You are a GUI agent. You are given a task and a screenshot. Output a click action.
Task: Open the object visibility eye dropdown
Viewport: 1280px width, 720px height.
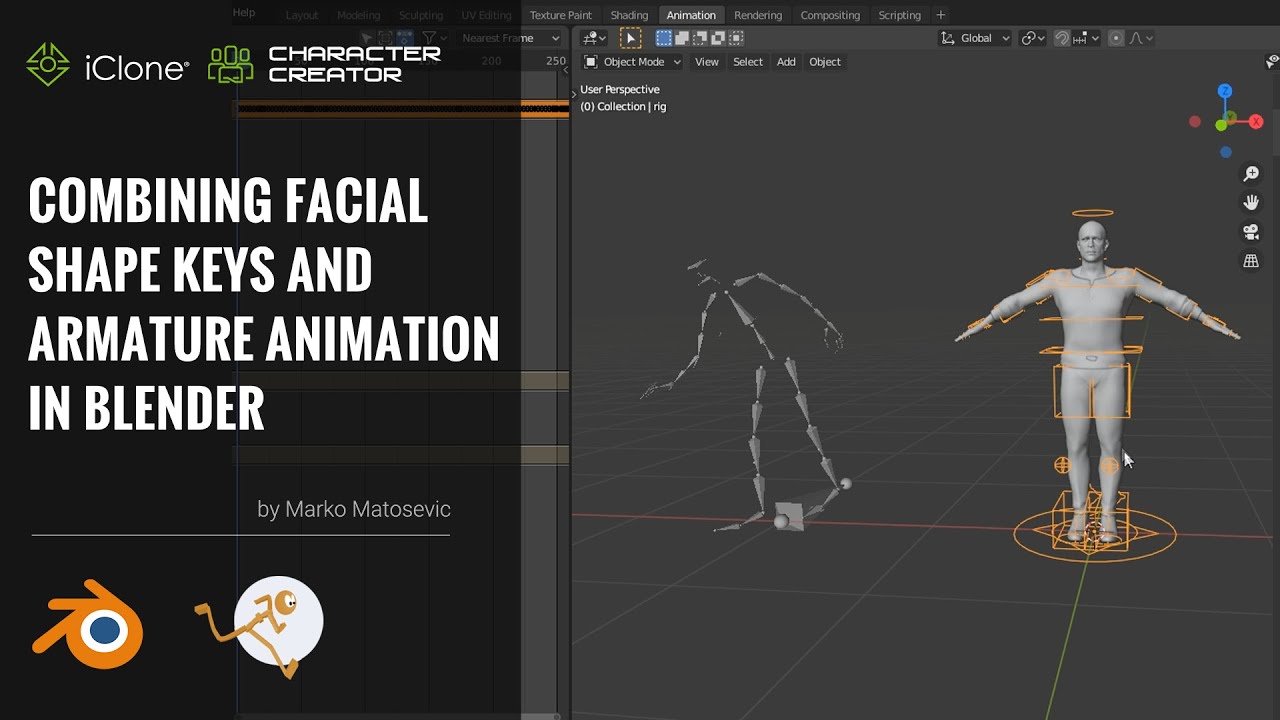(x=1273, y=62)
